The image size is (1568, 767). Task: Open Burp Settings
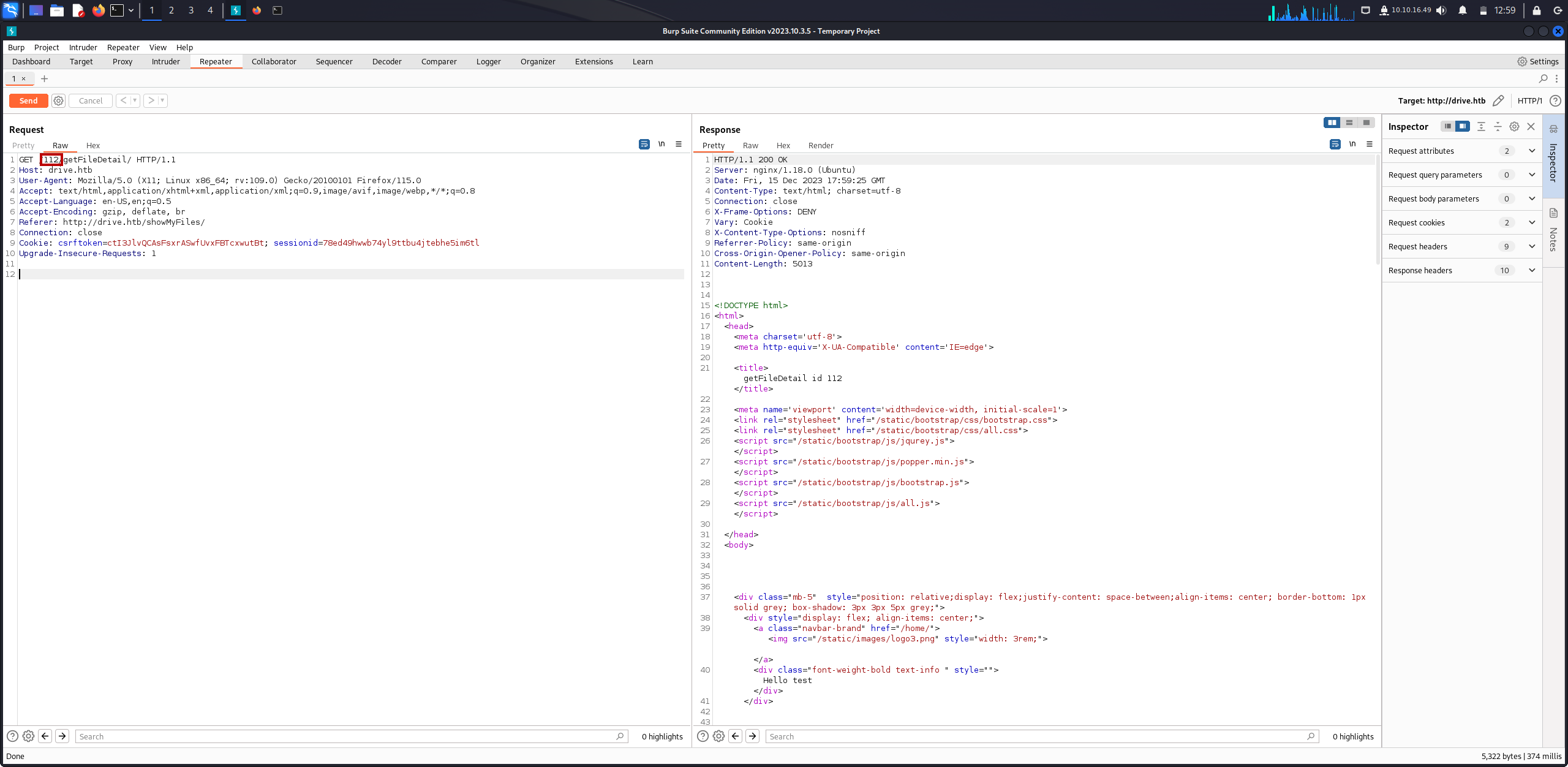pos(1538,61)
